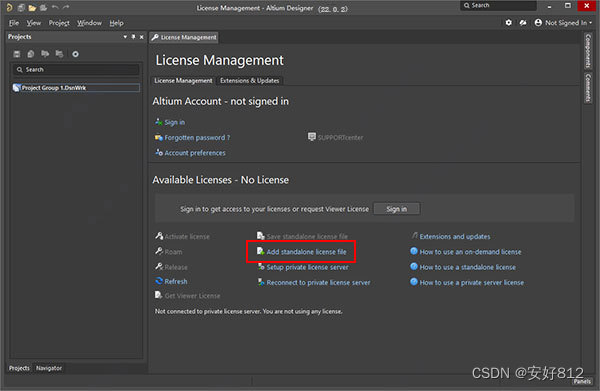Click Activate license link
Screen dimensions: 600x391
coord(187,237)
